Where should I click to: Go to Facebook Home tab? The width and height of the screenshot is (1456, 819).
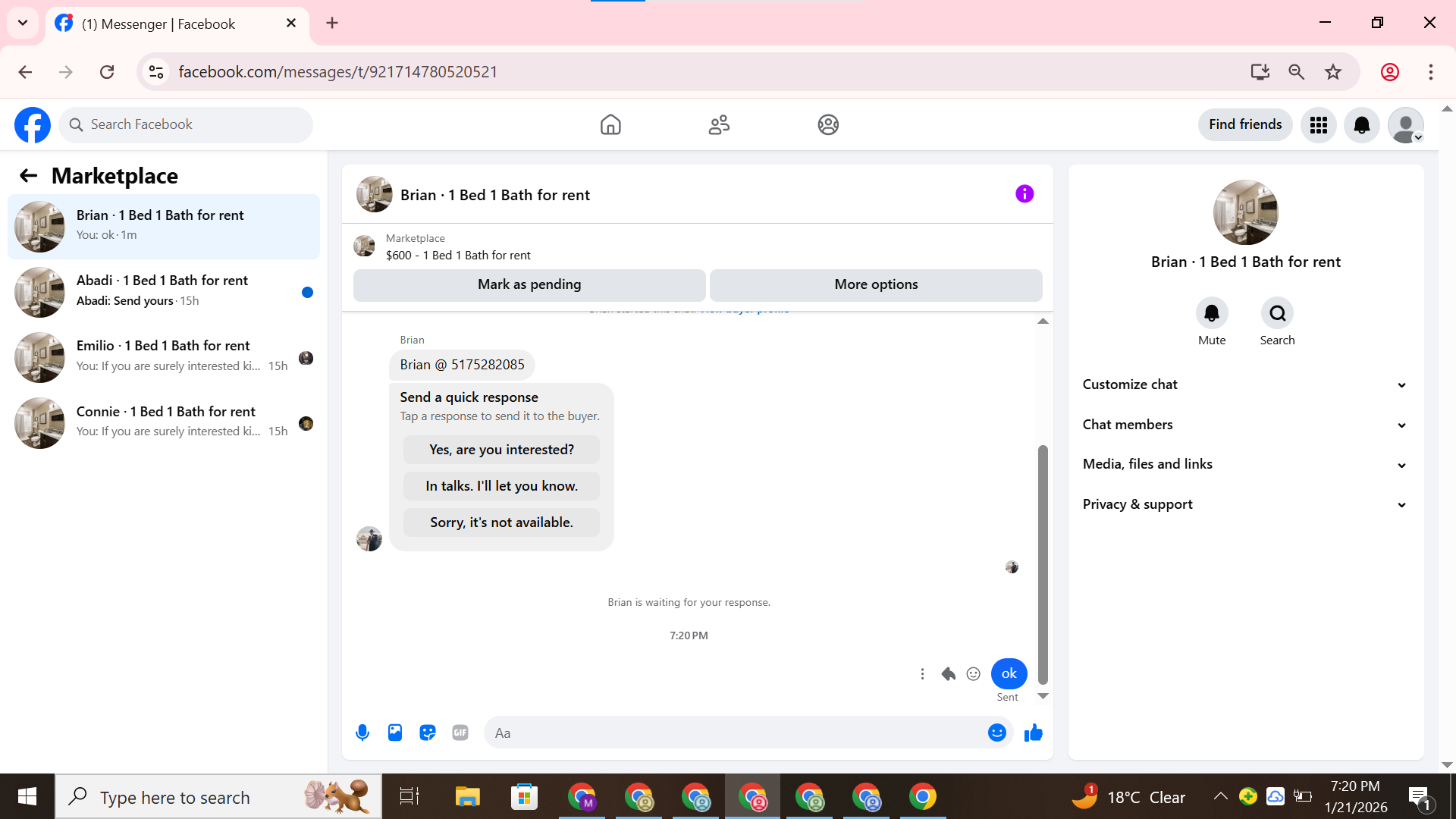pyautogui.click(x=610, y=125)
